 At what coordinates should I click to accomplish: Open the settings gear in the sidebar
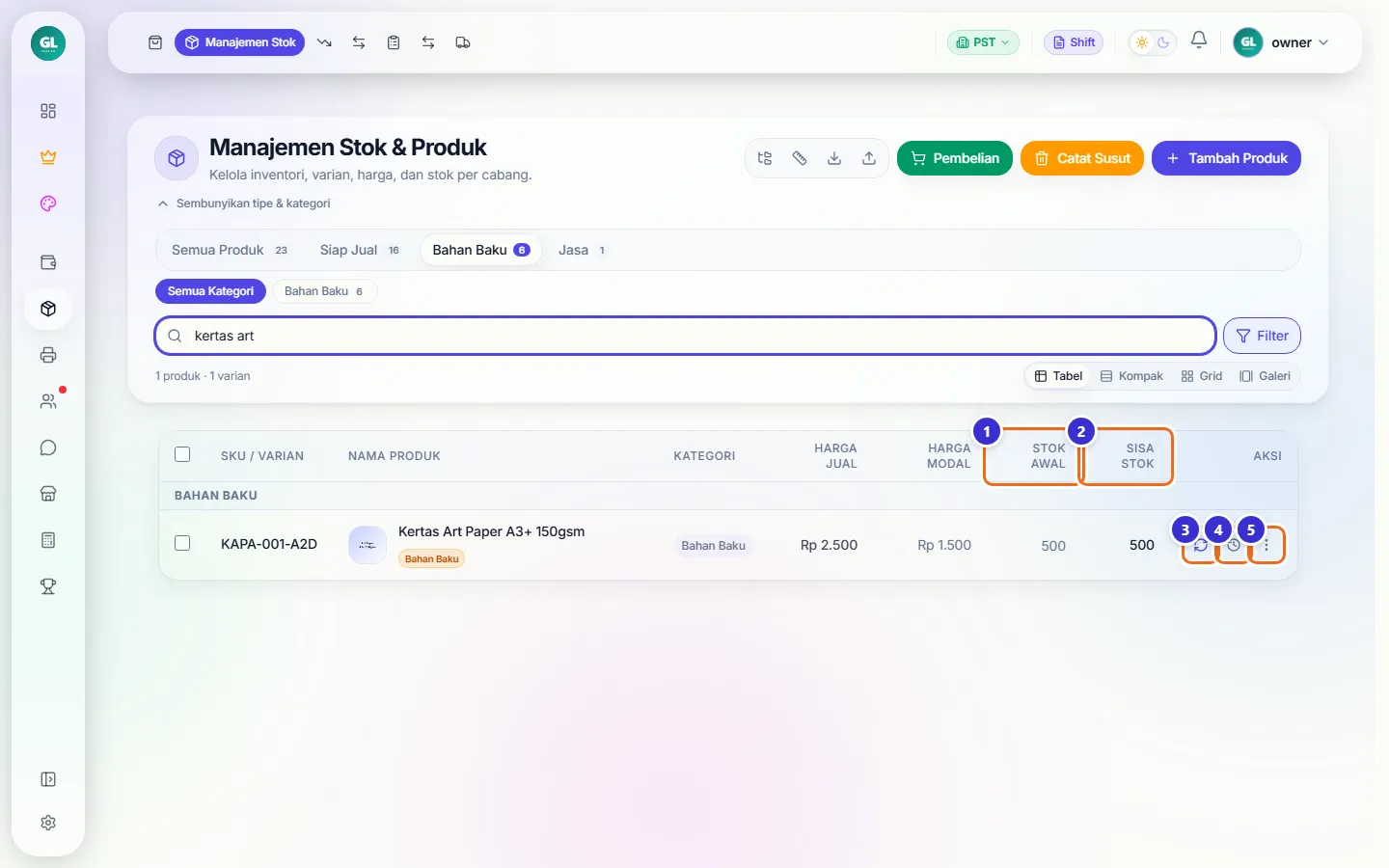(48, 823)
